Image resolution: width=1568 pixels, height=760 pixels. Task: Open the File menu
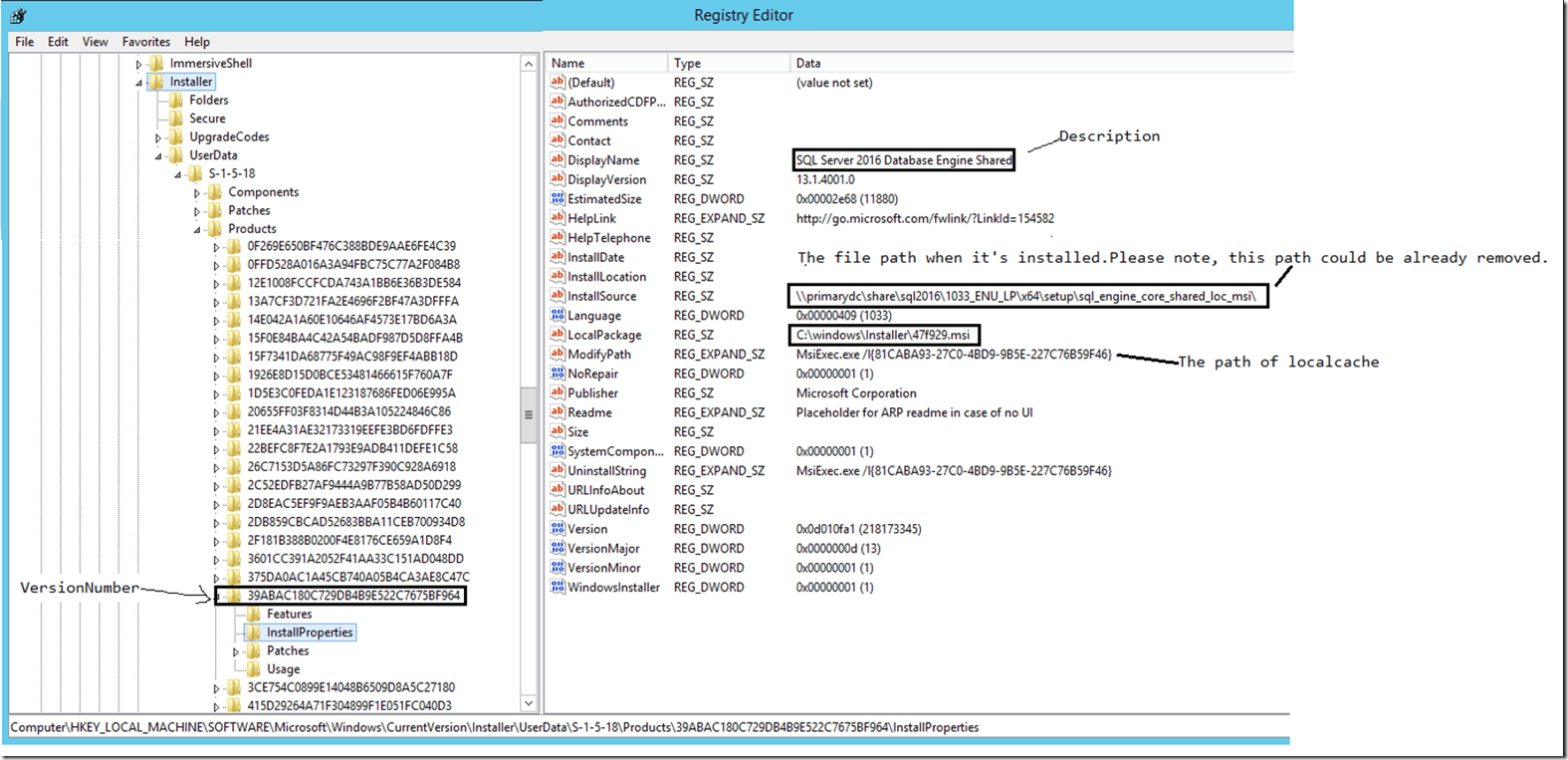coord(24,42)
